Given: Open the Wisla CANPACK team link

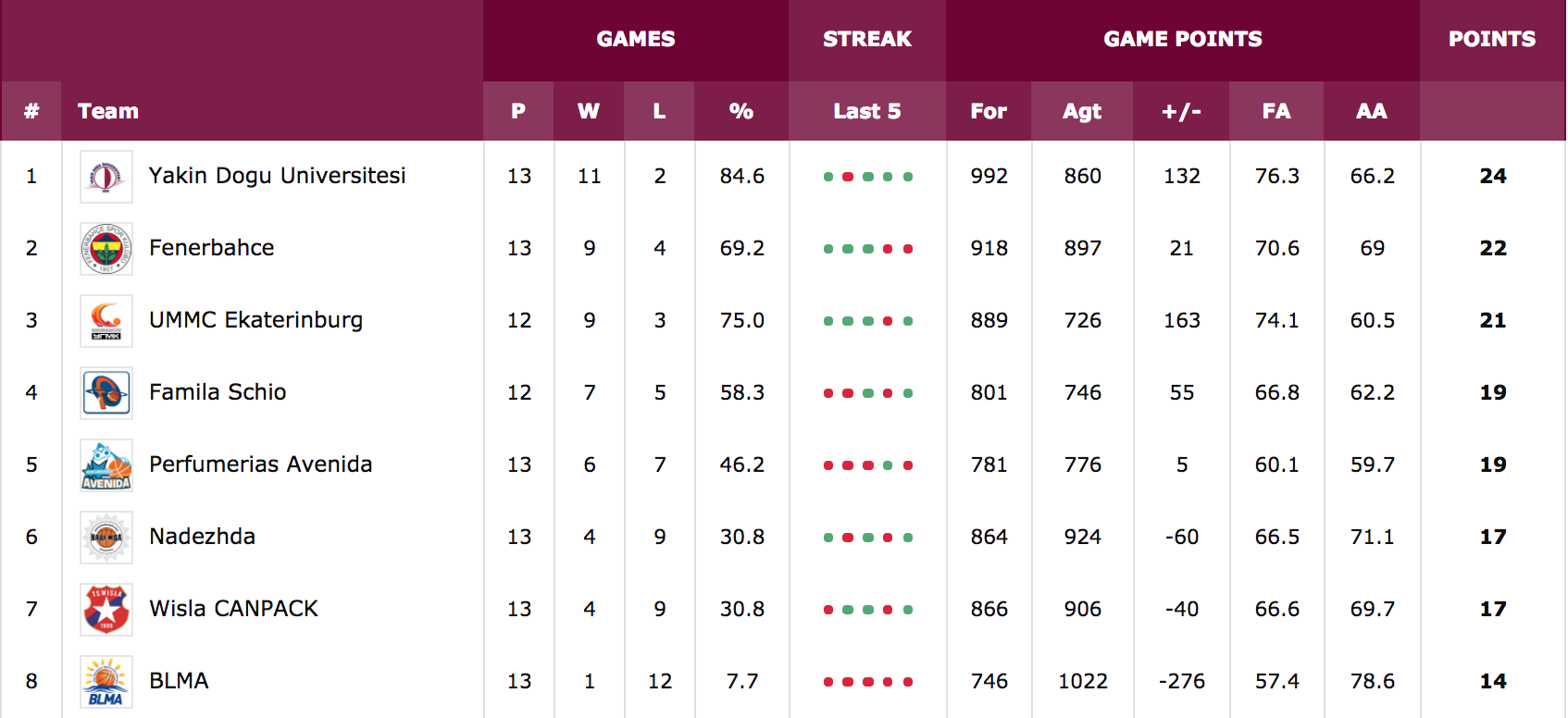Looking at the screenshot, I should click(234, 609).
